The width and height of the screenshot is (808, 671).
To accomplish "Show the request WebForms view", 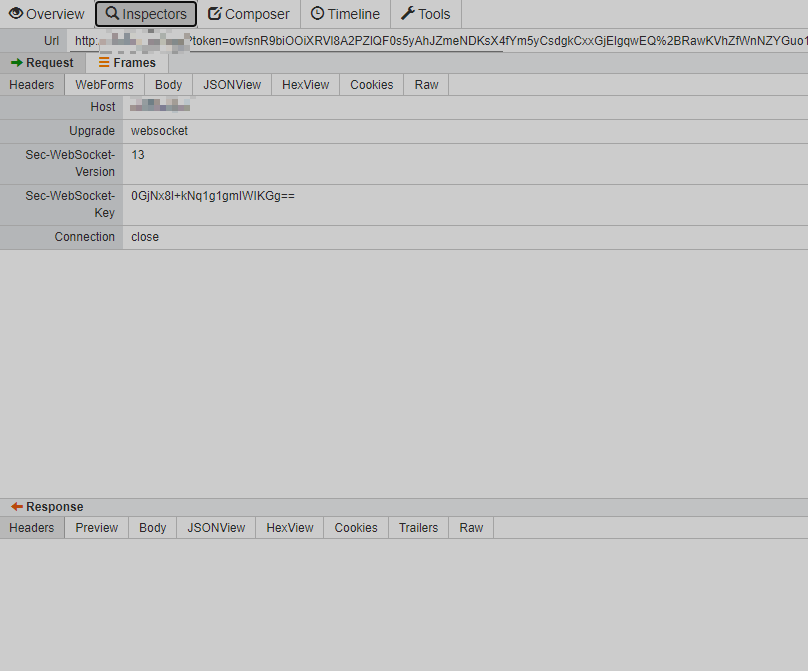I will [x=103, y=85].
